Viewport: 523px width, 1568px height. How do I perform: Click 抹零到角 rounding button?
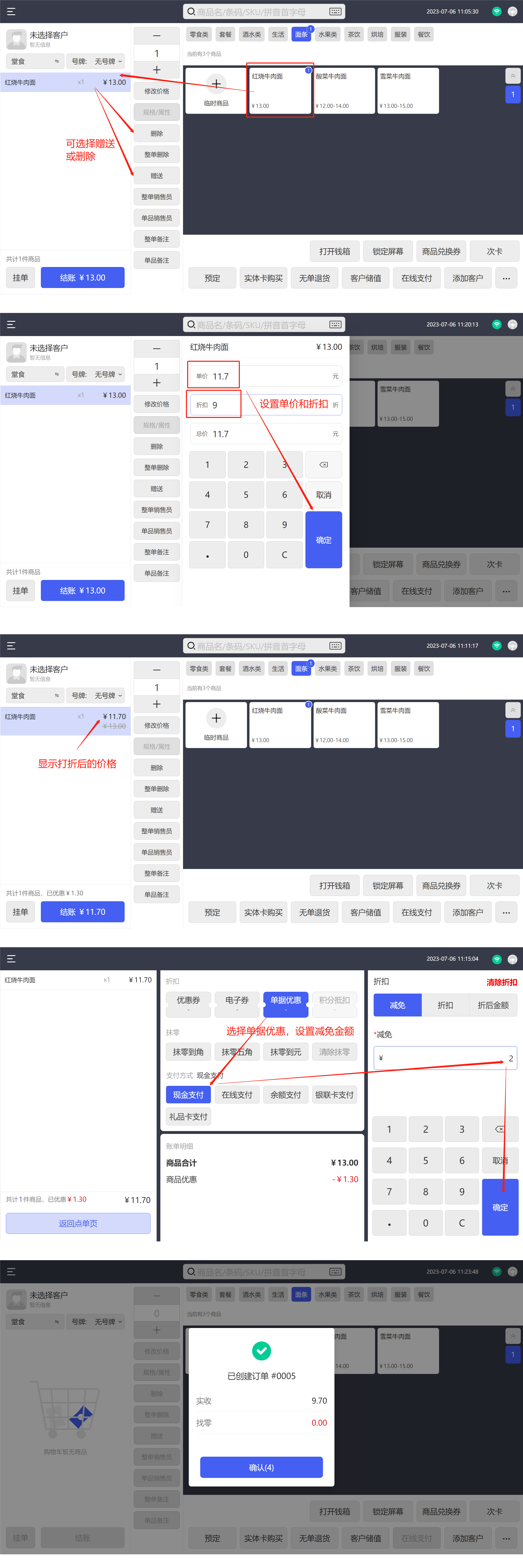pos(188,1052)
